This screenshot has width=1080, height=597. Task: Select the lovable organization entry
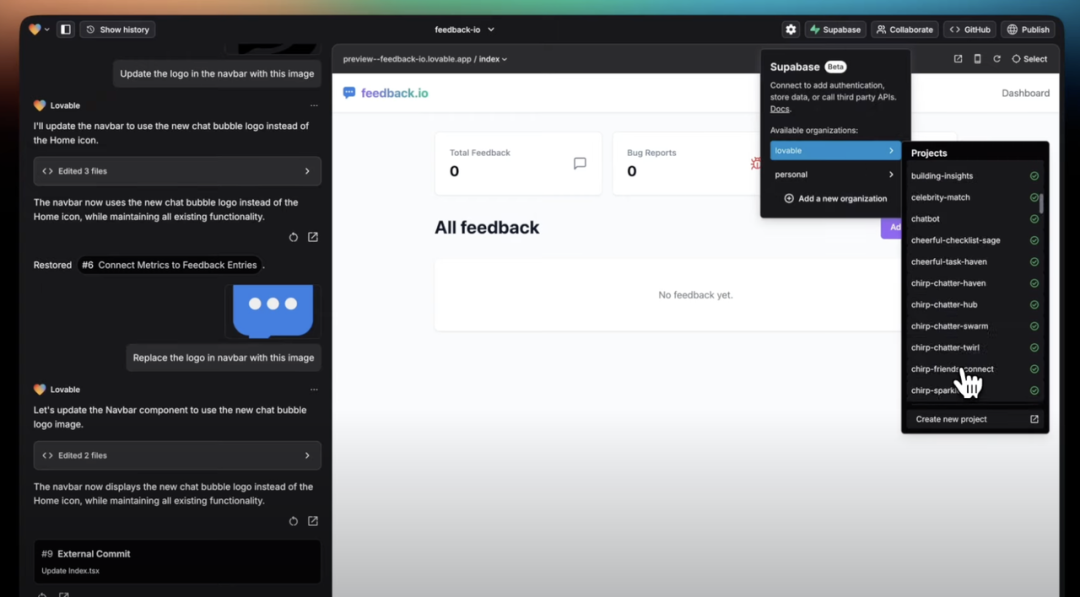point(835,150)
